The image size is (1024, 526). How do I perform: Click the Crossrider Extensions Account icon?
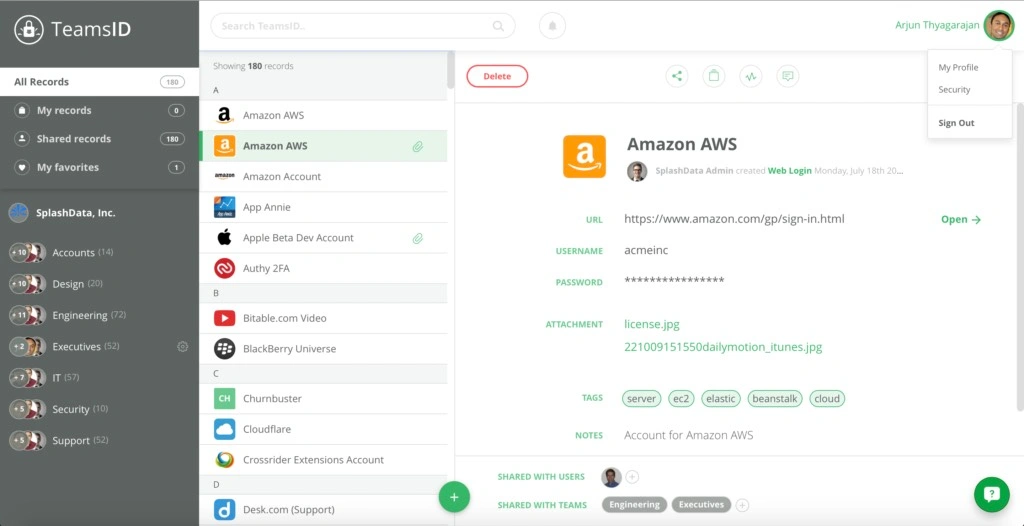click(225, 460)
